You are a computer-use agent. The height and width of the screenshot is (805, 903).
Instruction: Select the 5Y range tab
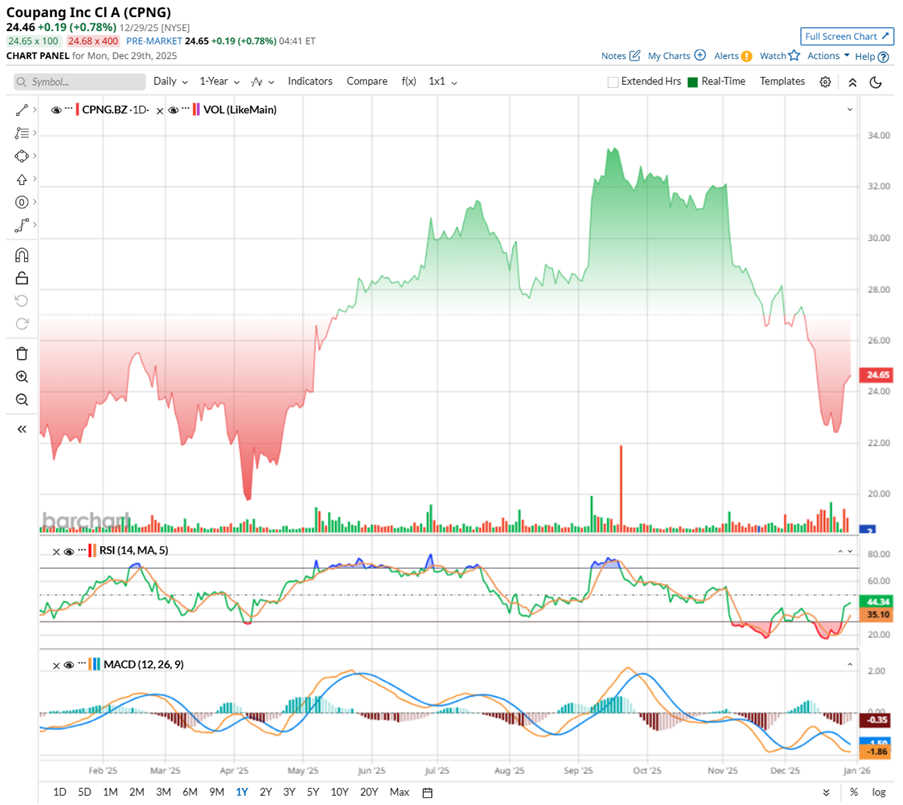[313, 792]
